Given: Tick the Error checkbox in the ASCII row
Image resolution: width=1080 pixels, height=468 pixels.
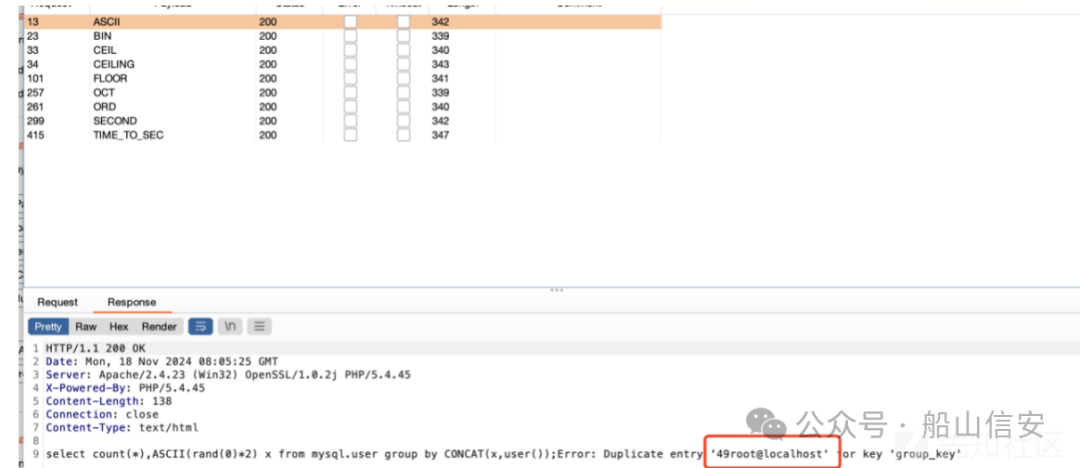Looking at the screenshot, I should pos(351,22).
